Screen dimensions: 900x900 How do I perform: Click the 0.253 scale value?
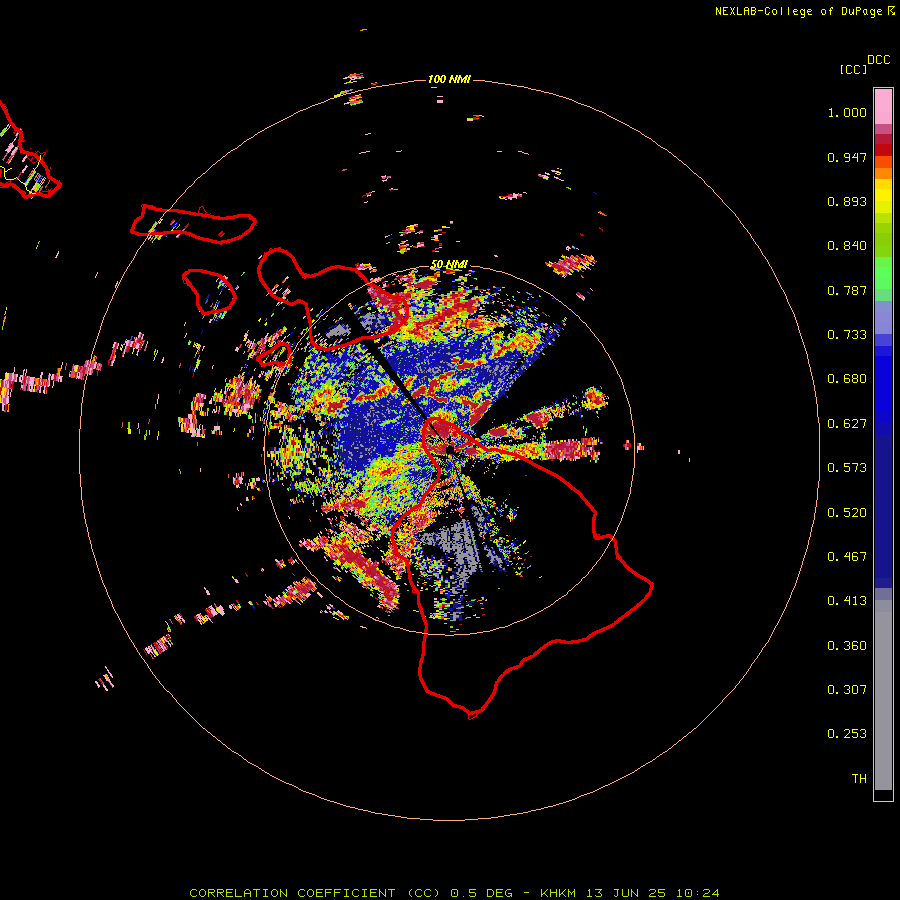click(x=847, y=734)
